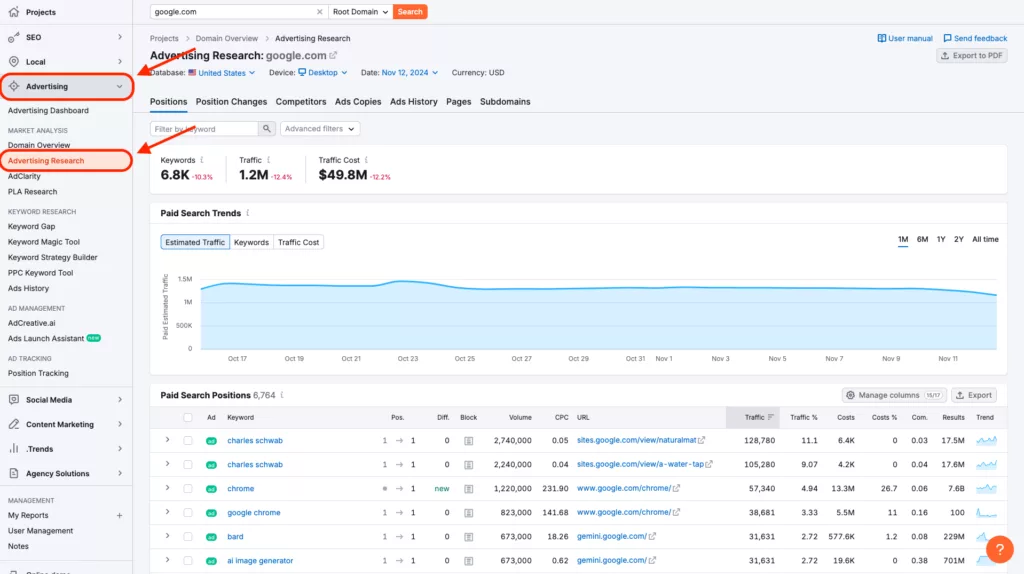Viewport: 1024px width, 574px height.
Task: Open the Advanced filters dropdown
Action: point(319,129)
